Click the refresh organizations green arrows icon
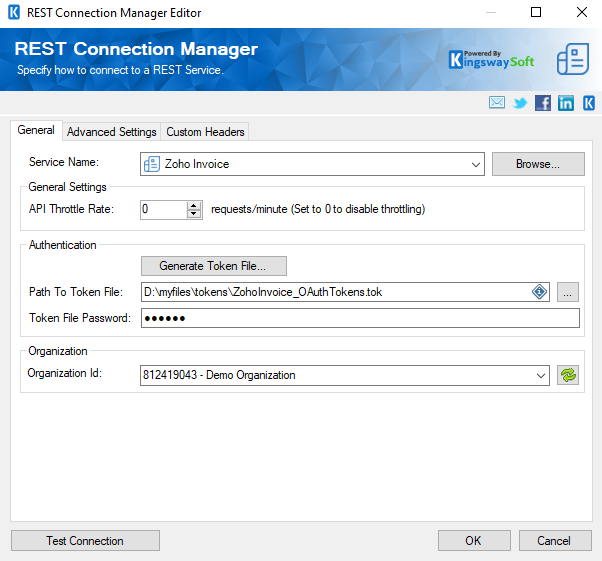This screenshot has width=602, height=561. [568, 375]
